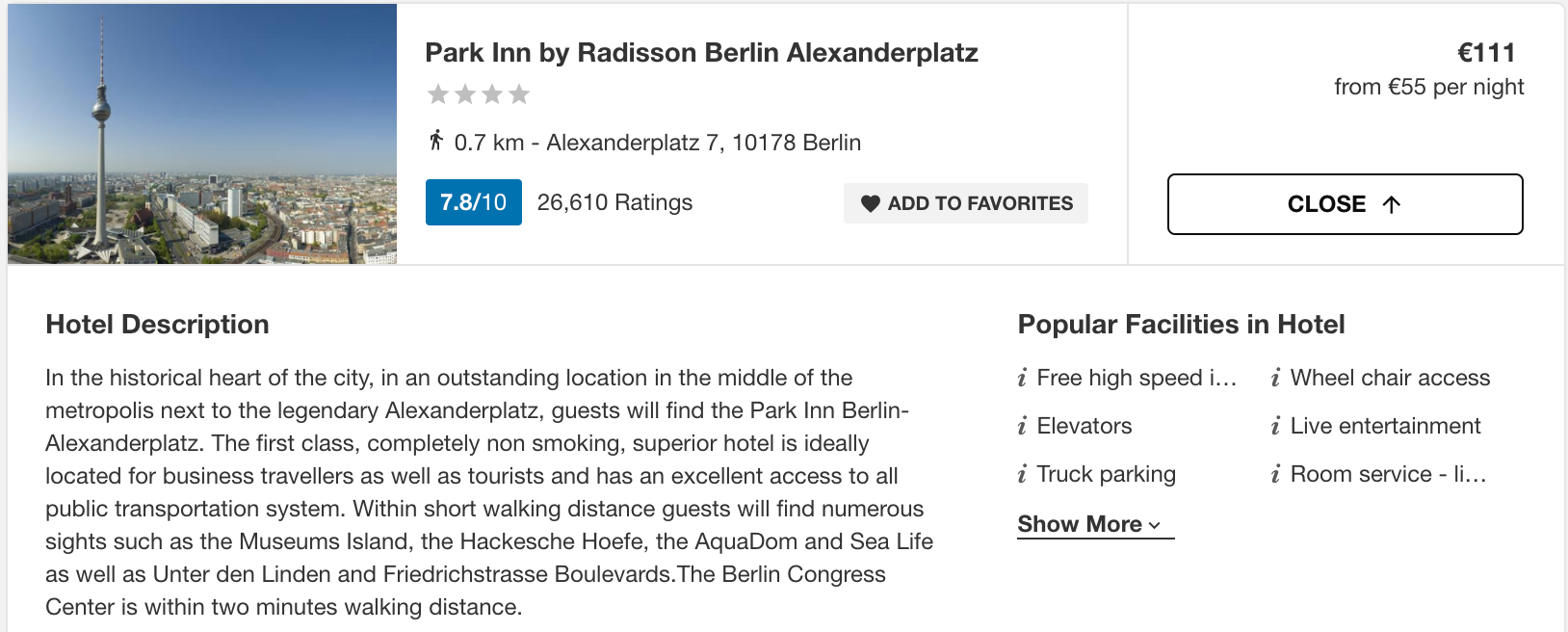Click info icon next to Wheel chair access
The height and width of the screenshot is (632, 1568).
(x=1275, y=378)
